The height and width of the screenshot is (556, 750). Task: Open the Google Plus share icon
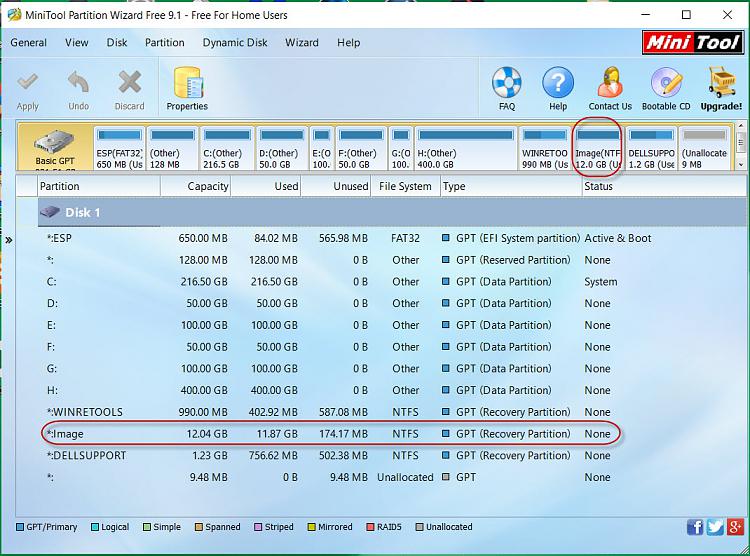tap(735, 527)
